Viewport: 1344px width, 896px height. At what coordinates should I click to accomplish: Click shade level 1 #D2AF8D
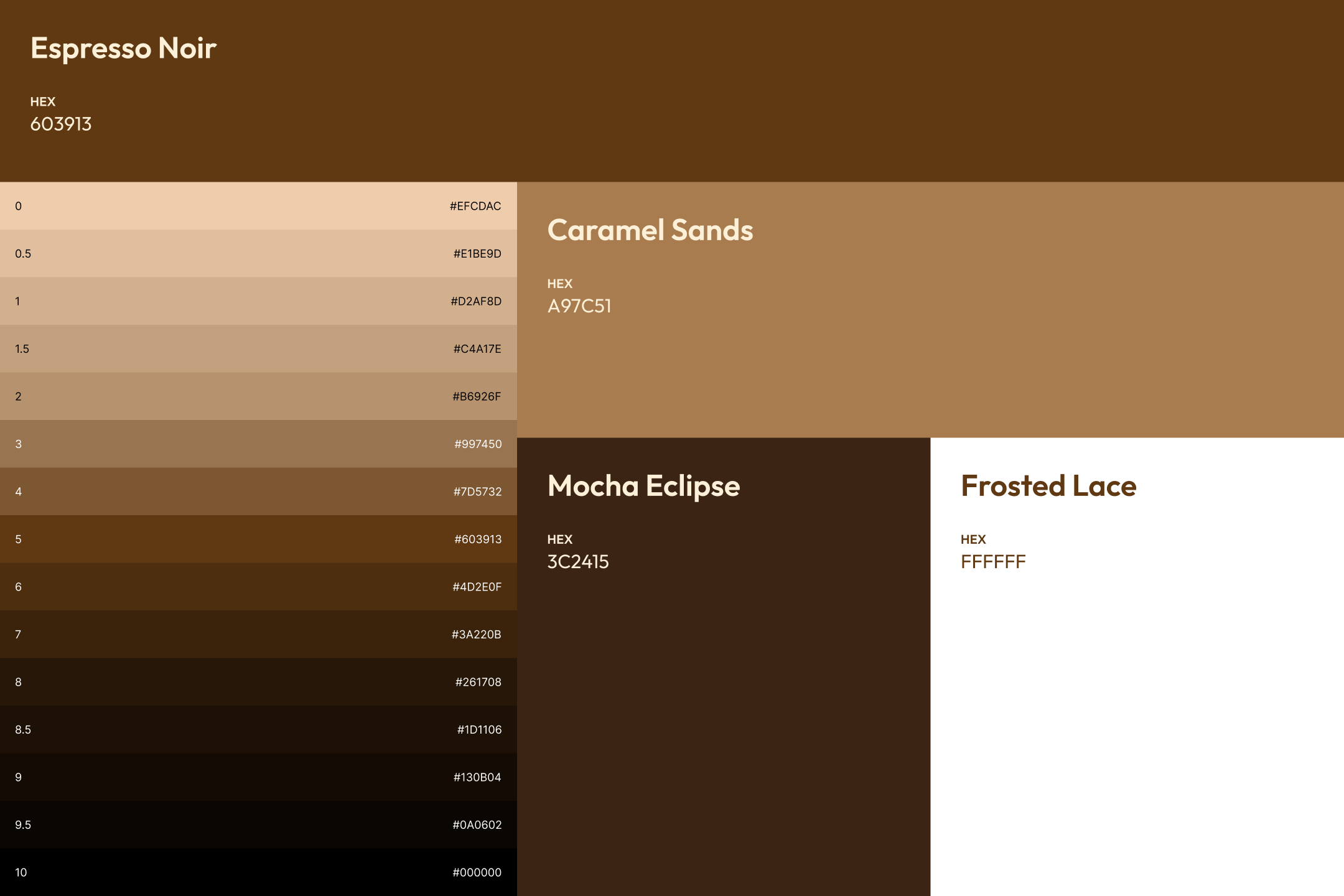[258, 301]
